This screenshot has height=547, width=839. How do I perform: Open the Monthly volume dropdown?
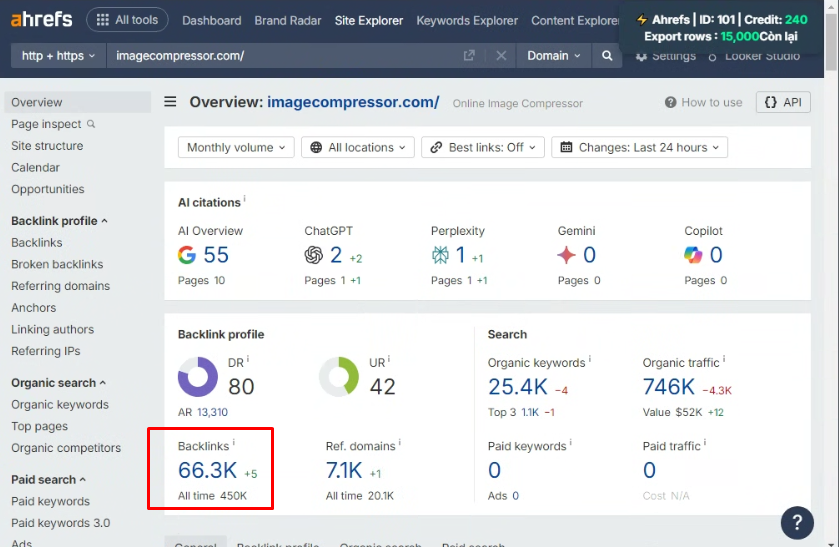(236, 147)
